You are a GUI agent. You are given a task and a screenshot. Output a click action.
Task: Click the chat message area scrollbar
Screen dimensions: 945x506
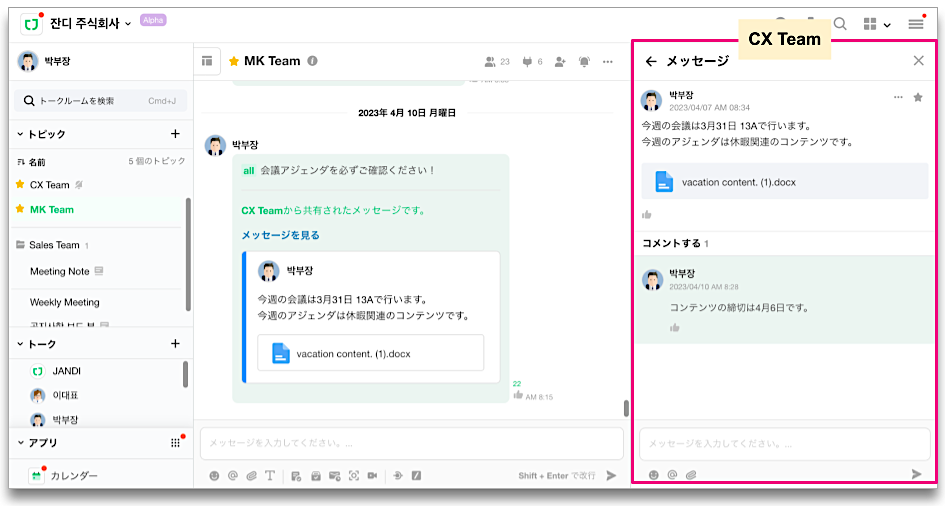point(626,408)
